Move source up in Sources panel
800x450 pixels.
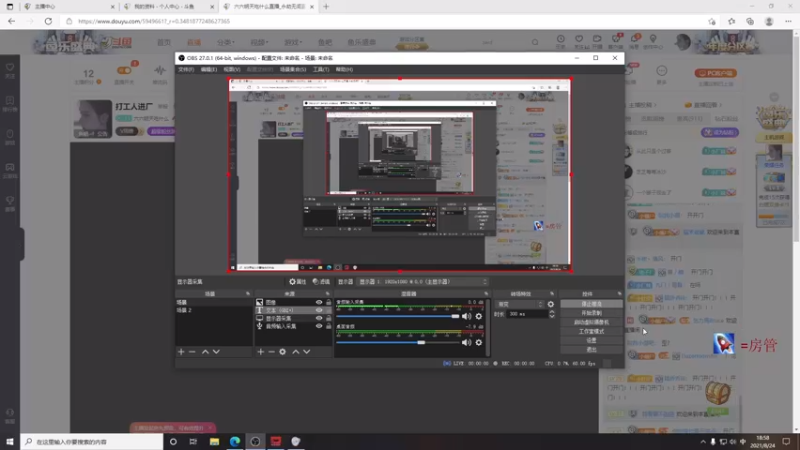[295, 352]
